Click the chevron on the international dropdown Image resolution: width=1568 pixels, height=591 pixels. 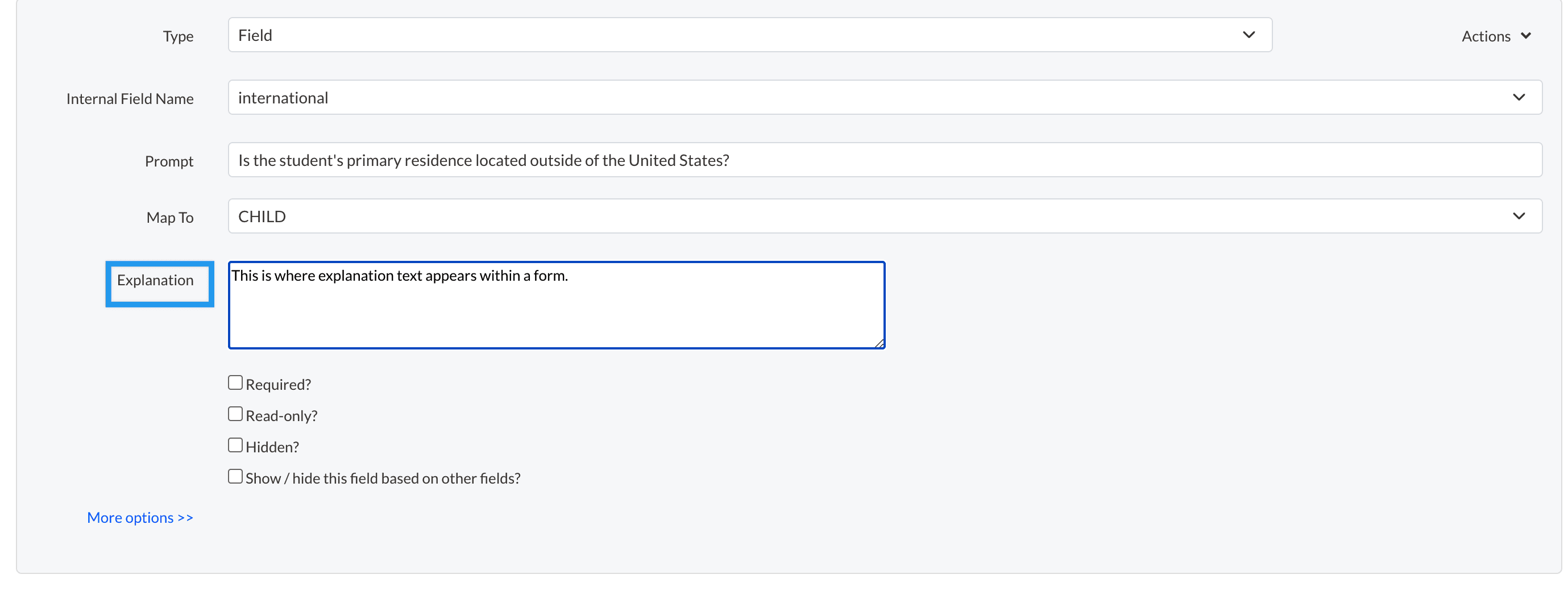1519,98
